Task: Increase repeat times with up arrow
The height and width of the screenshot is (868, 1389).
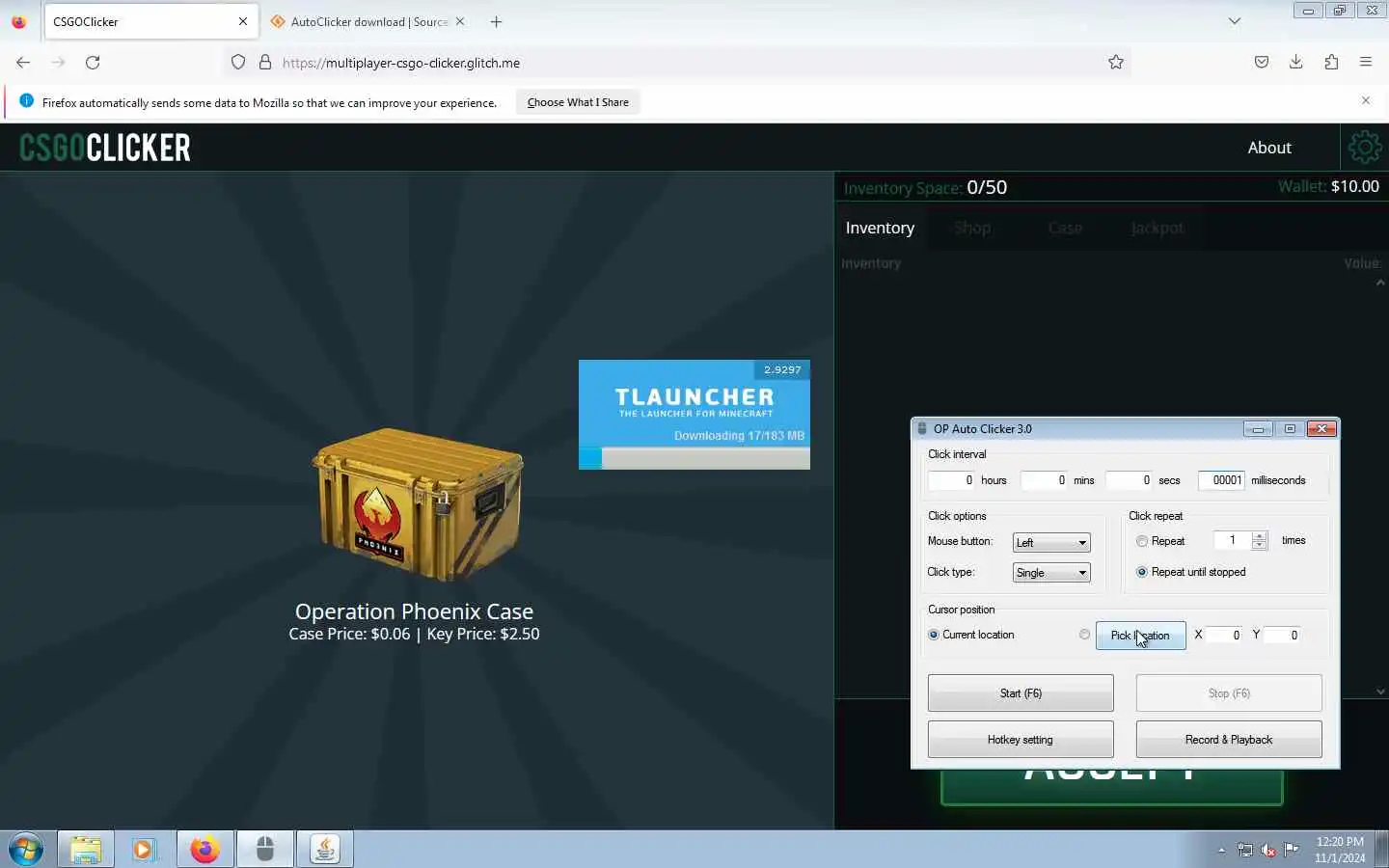Action: click(1259, 535)
